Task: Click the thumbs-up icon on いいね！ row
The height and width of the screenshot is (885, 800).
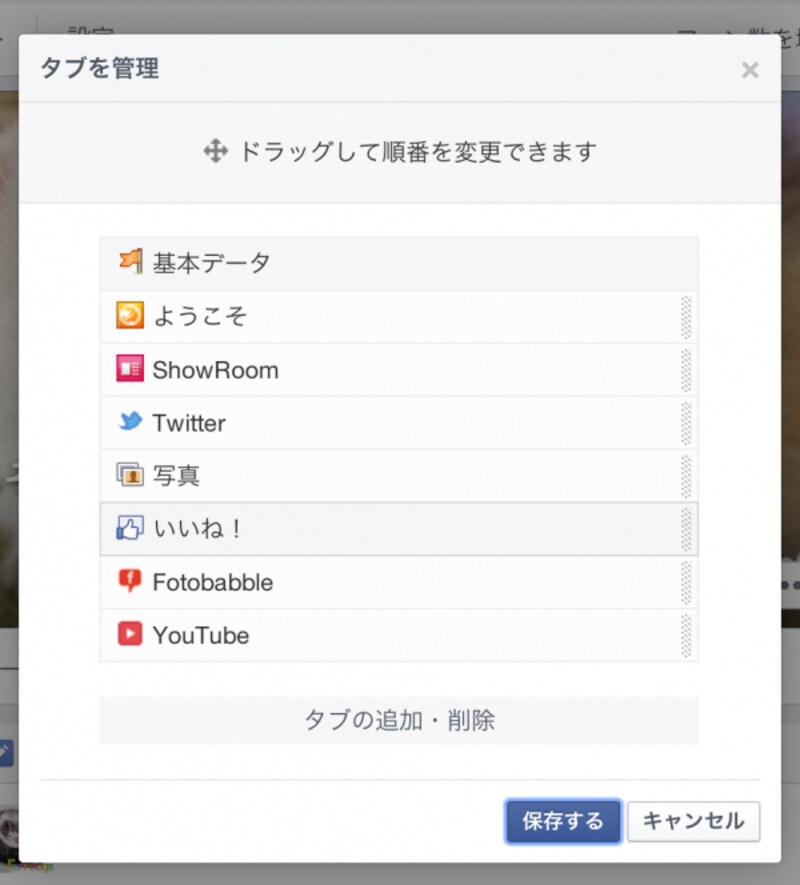Action: click(x=131, y=528)
